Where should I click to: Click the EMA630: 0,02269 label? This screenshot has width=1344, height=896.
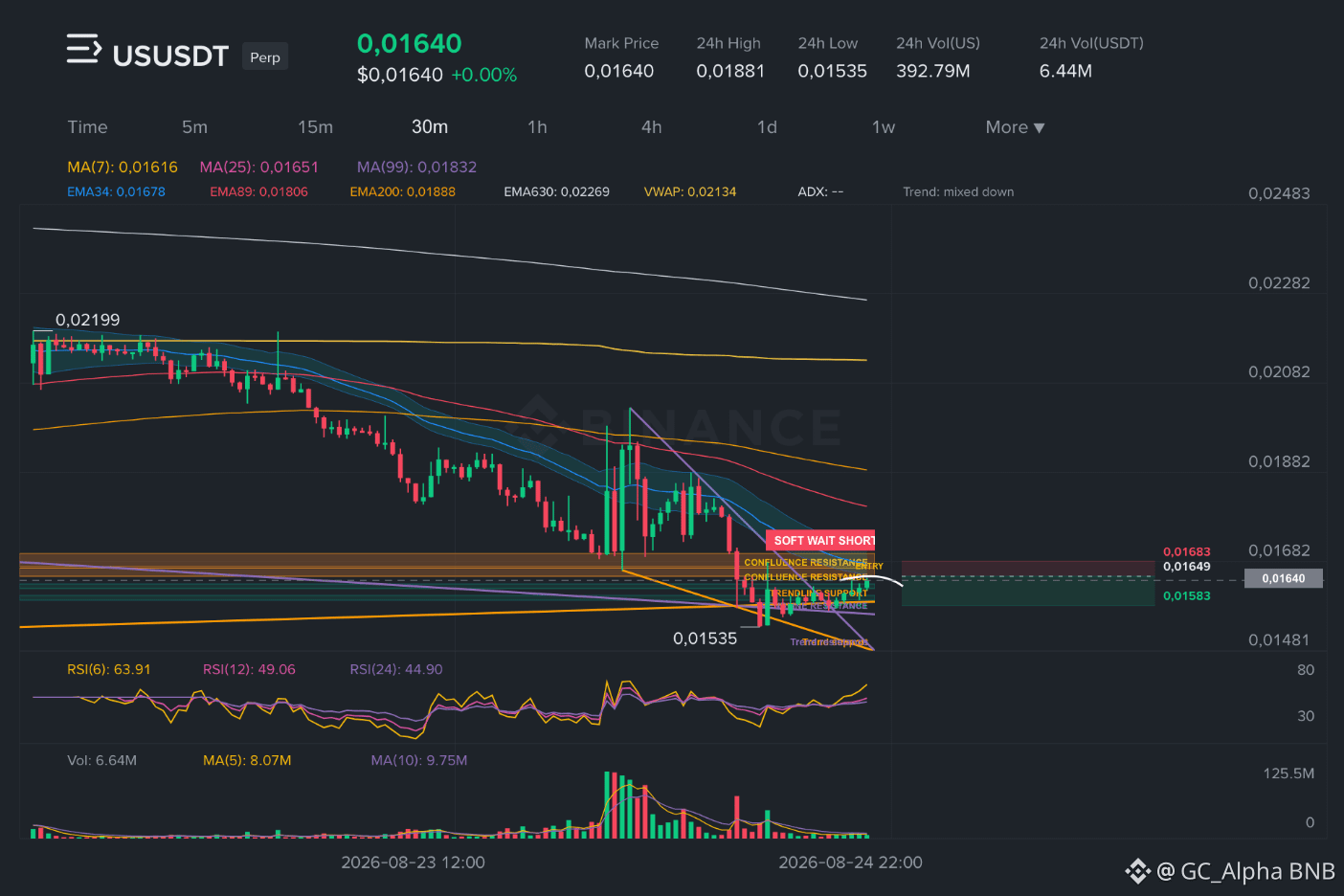556,191
